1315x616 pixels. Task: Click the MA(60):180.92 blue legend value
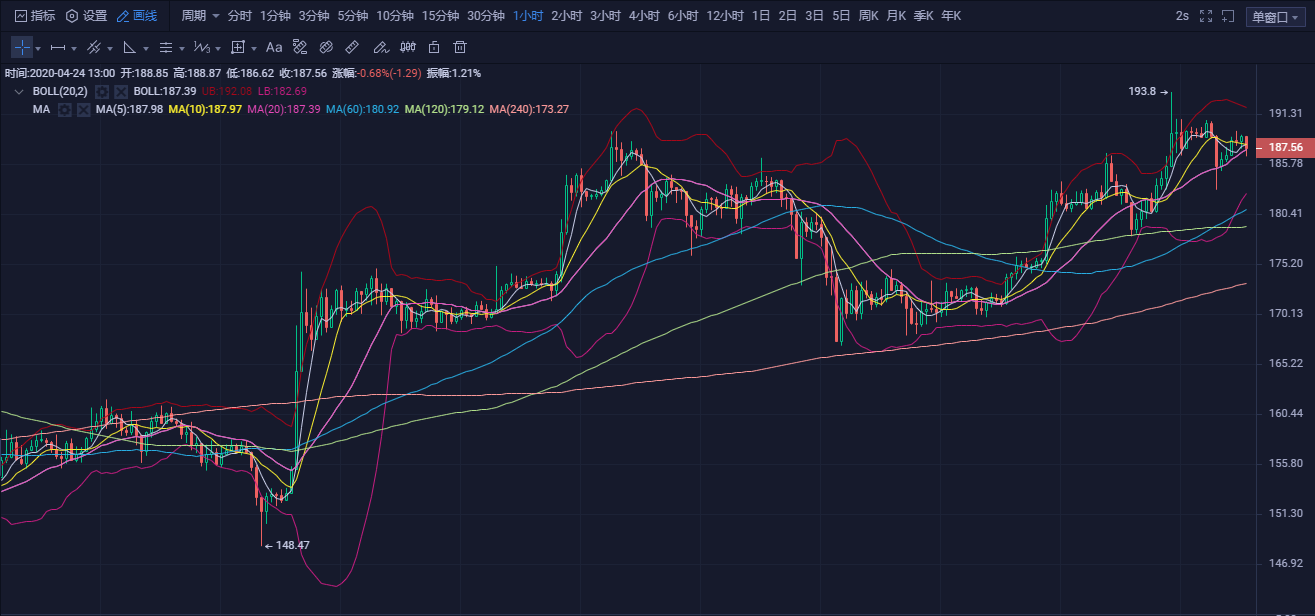tap(362, 109)
